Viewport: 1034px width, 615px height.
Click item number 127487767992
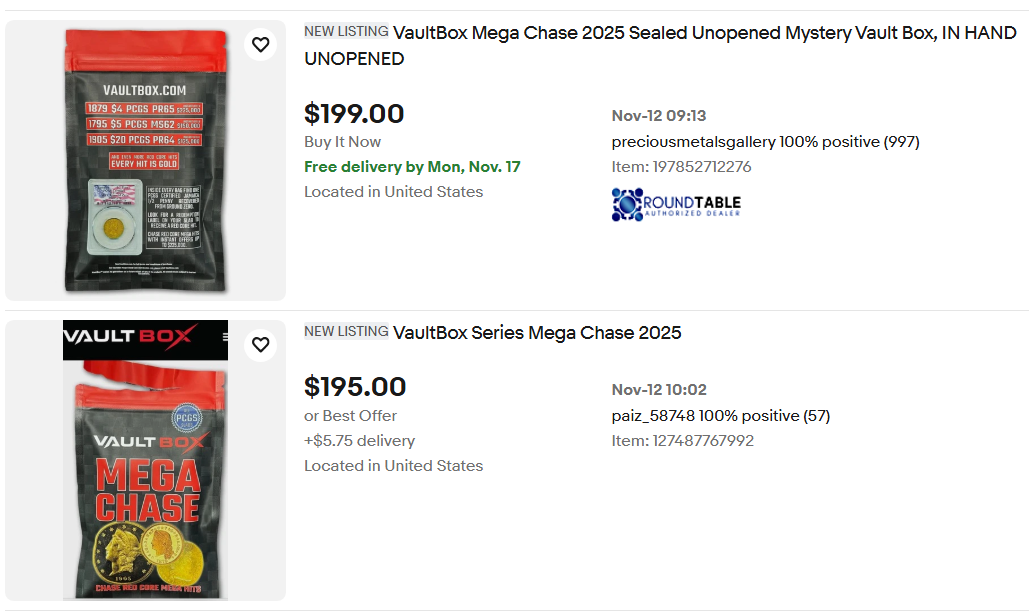[x=703, y=441]
